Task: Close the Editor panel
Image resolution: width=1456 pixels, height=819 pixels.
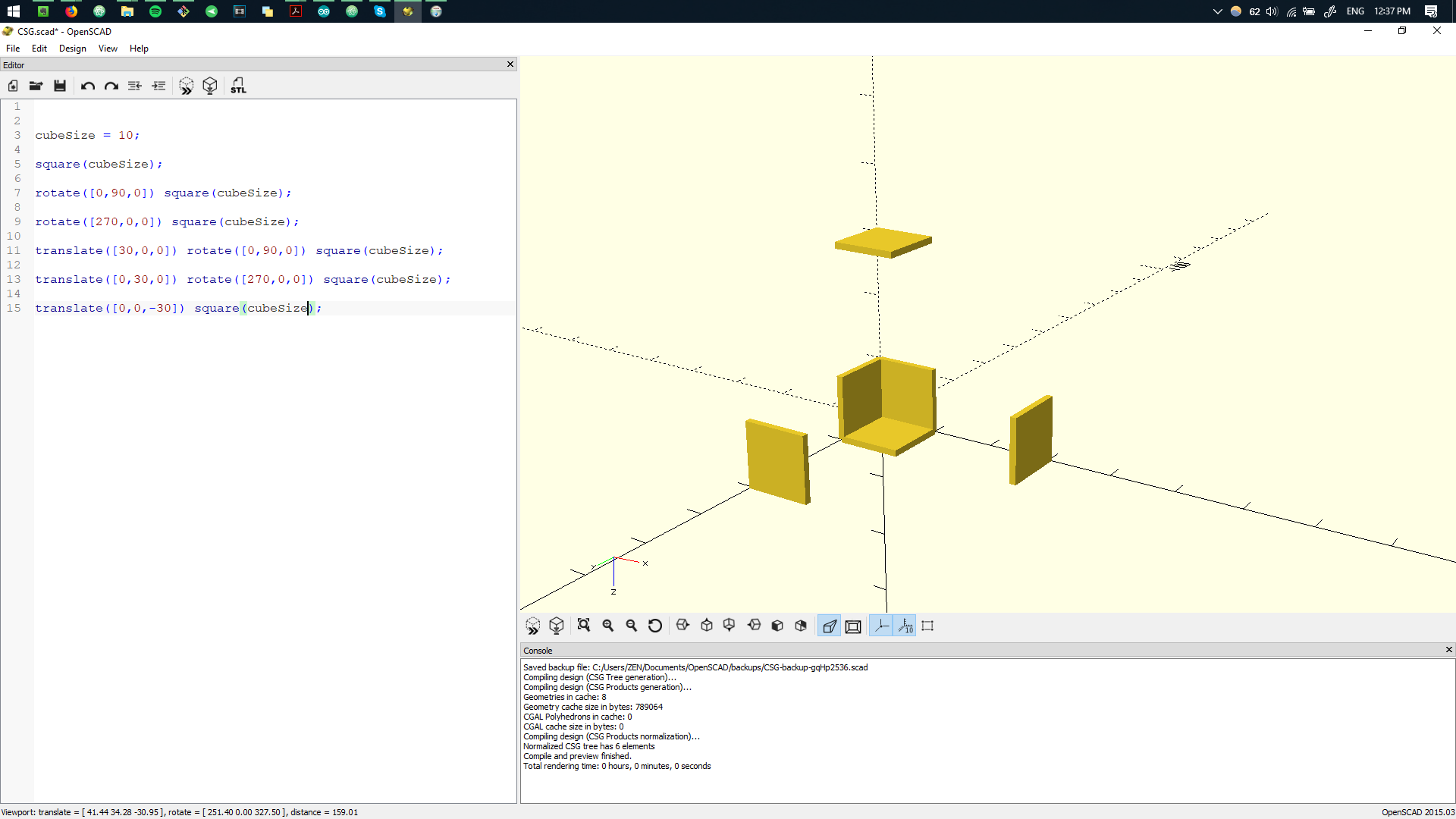Action: click(510, 64)
